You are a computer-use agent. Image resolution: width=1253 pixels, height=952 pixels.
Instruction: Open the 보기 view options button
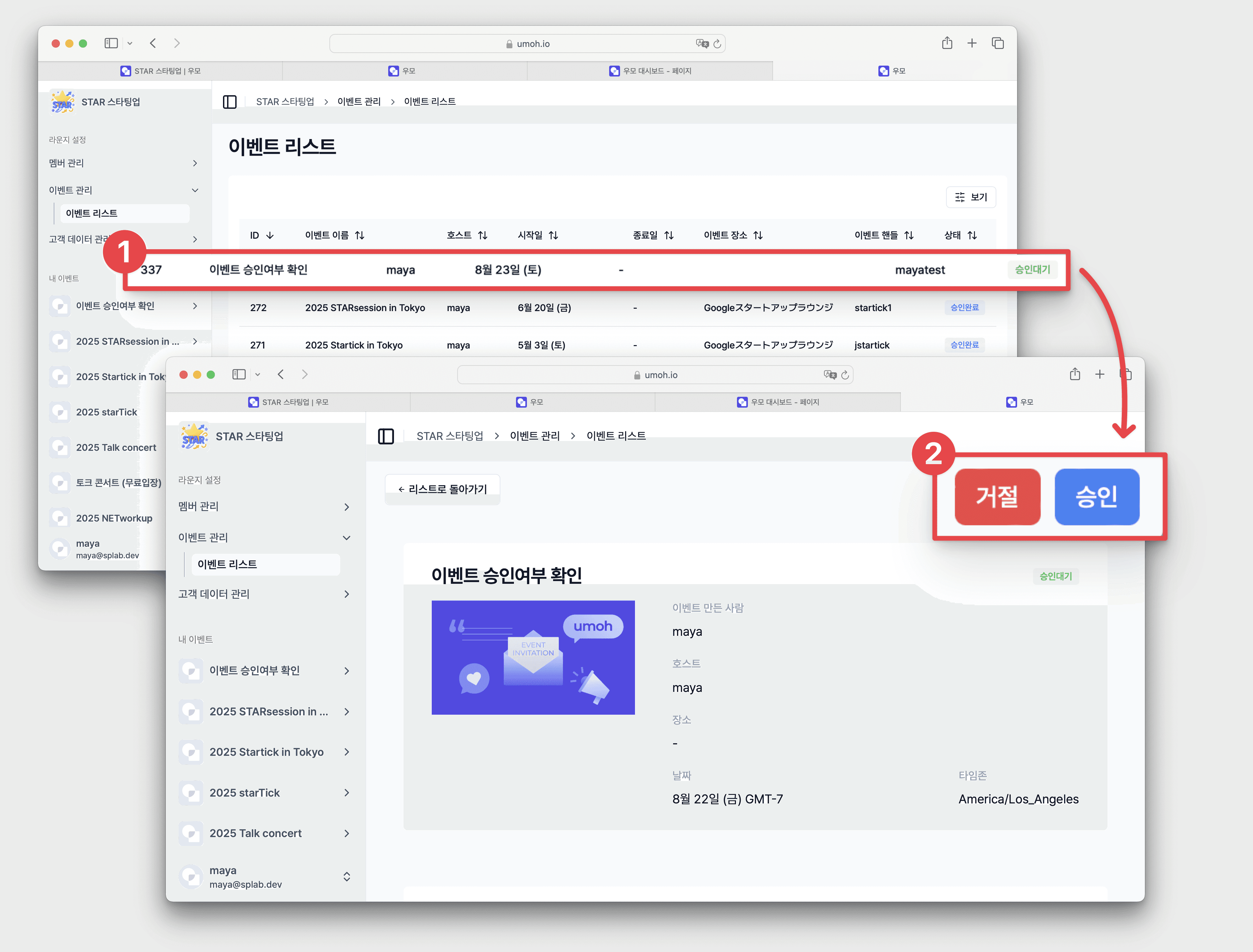[970, 197]
